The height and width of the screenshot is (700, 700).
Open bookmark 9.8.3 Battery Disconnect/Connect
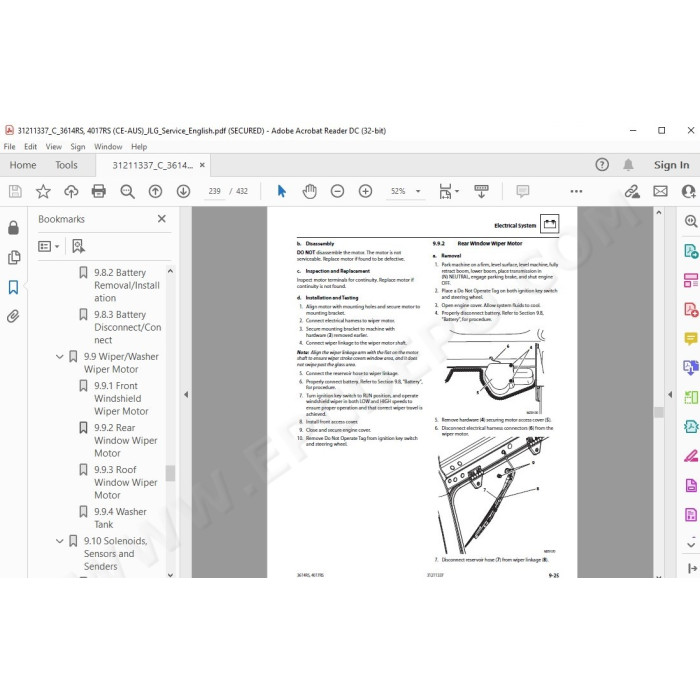click(x=127, y=327)
